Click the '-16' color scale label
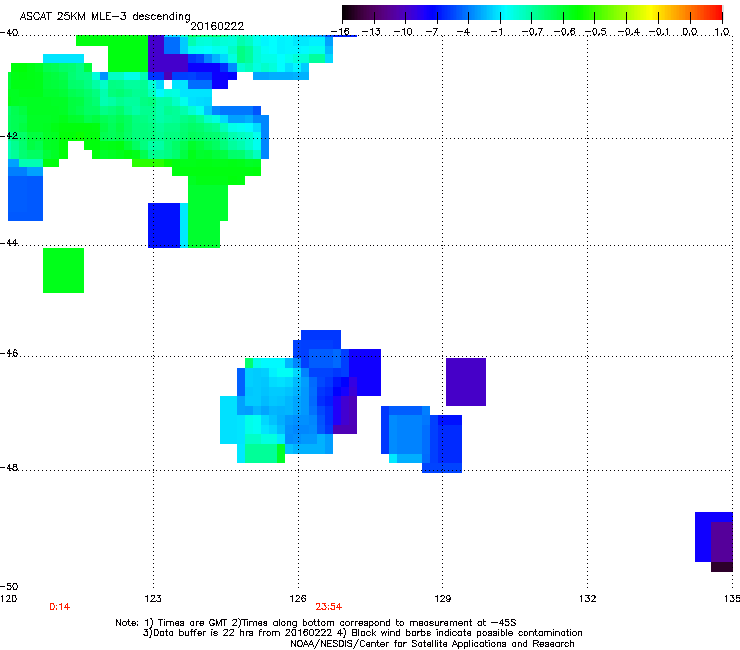The image size is (740, 650). point(340,32)
